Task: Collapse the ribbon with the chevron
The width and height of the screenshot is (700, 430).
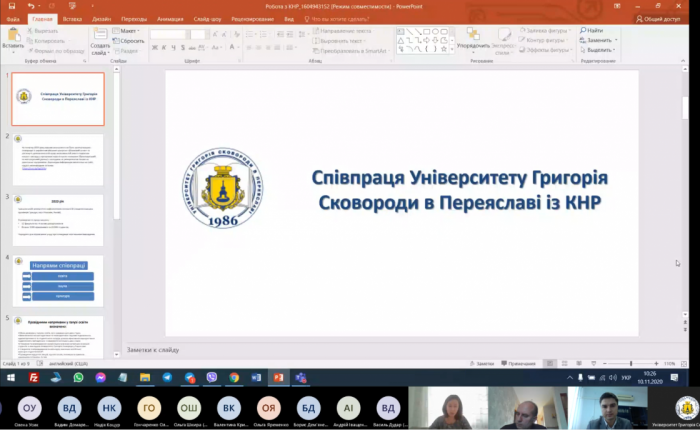Action: [x=683, y=60]
